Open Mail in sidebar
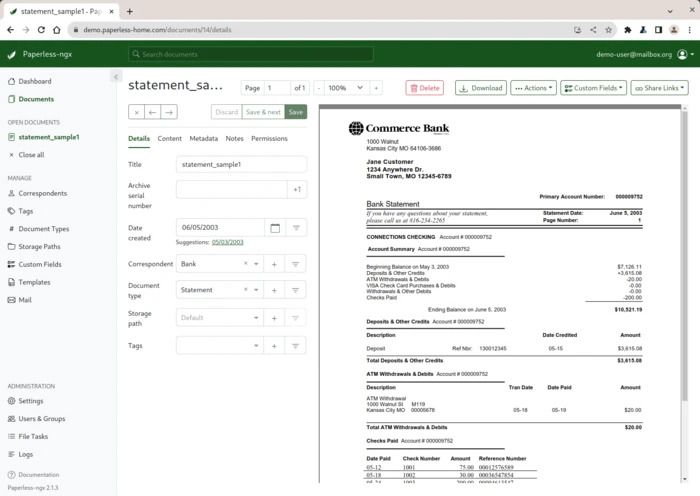This screenshot has width=700, height=496. (20, 300)
